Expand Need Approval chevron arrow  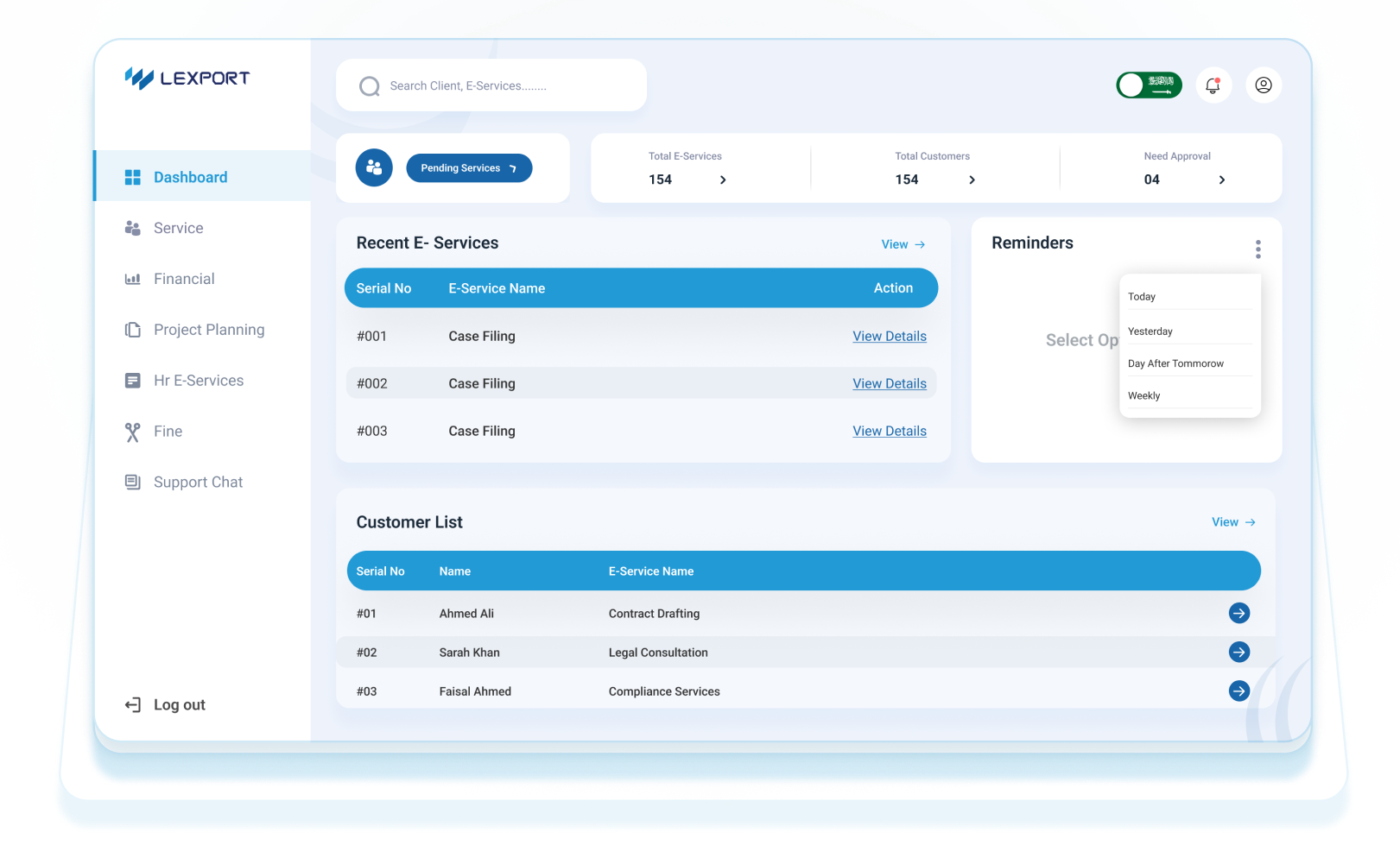point(1221,180)
